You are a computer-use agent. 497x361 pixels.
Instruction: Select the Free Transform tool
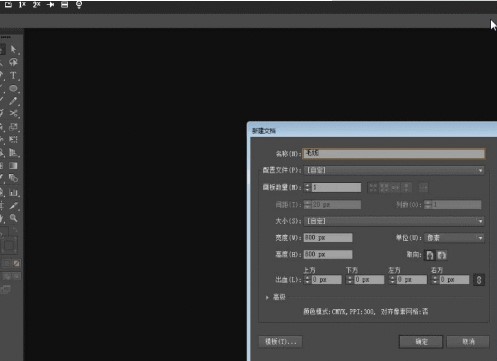point(13,139)
